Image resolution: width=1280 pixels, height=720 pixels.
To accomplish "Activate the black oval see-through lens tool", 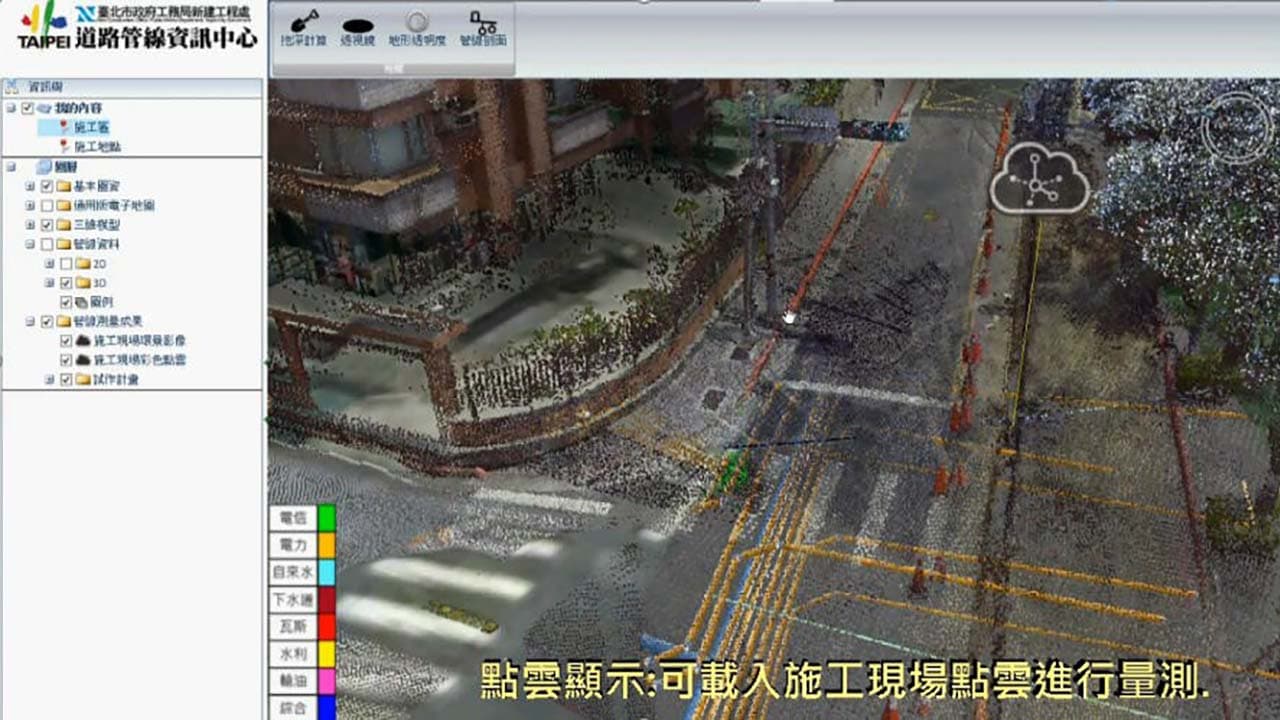I will pos(357,28).
